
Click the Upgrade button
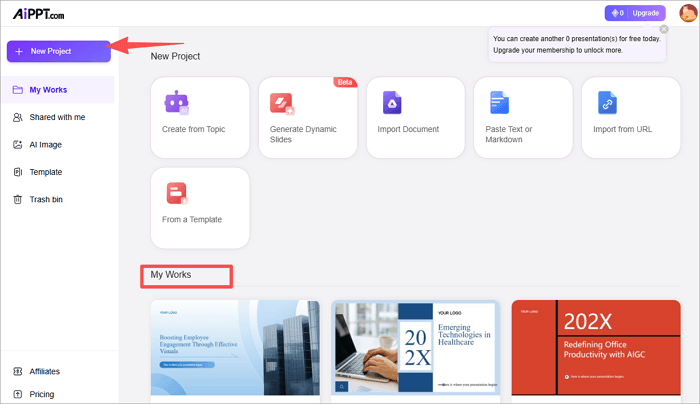(646, 13)
